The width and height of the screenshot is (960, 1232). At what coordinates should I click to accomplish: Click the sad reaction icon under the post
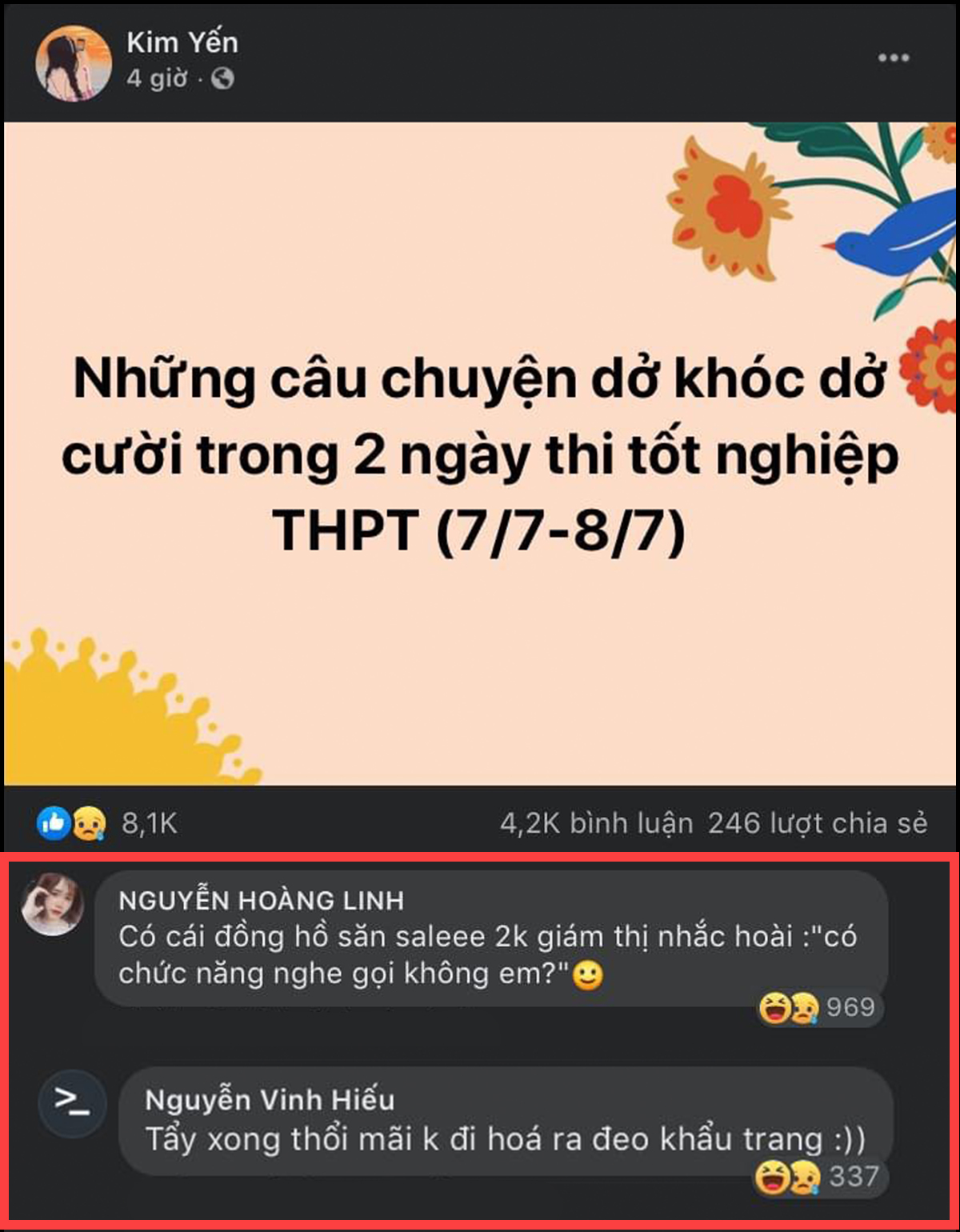click(89, 822)
